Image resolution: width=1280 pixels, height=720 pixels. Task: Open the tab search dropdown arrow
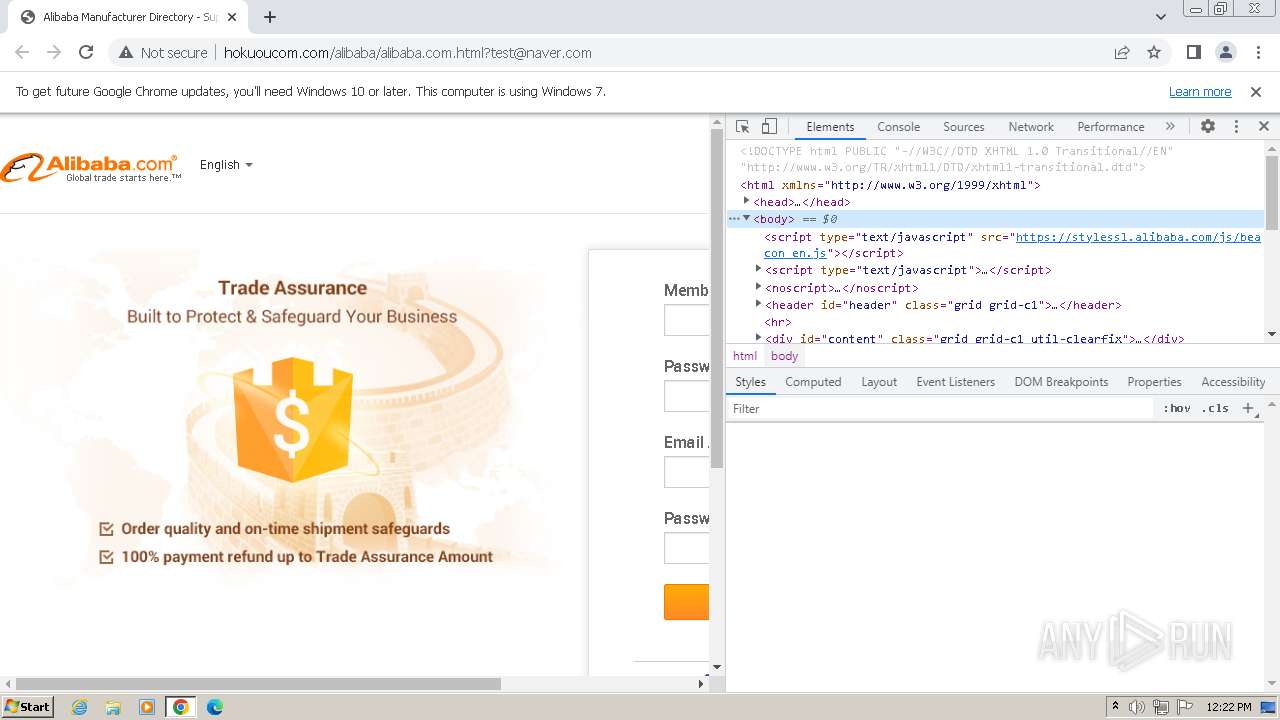point(1160,17)
